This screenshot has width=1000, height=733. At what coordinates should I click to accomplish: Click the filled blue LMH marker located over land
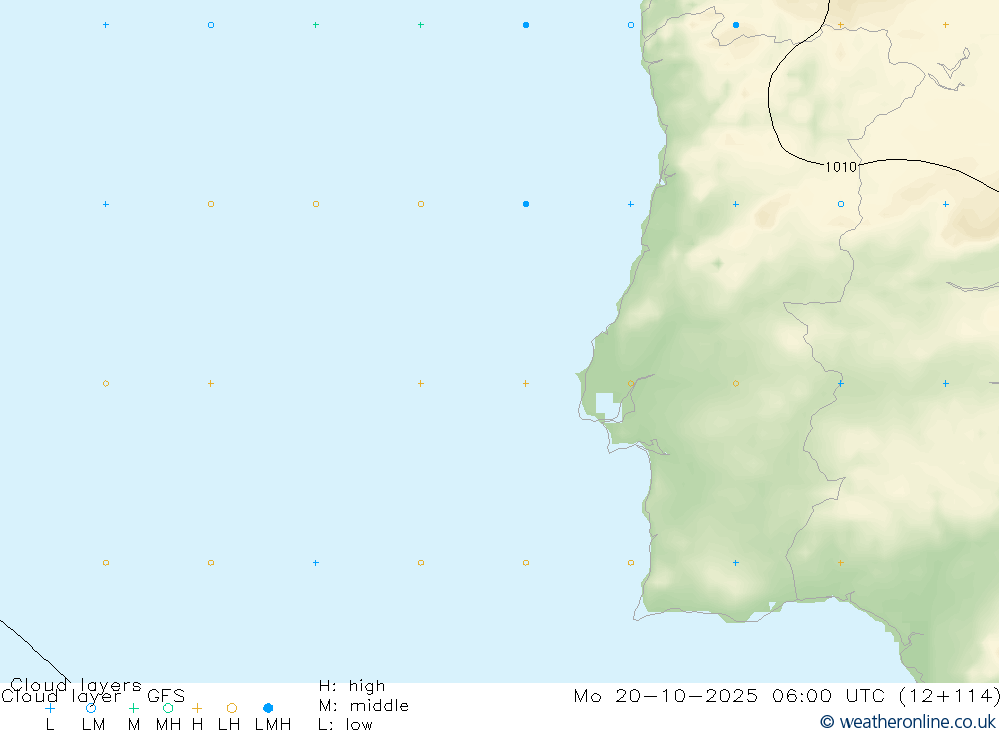pyautogui.click(x=736, y=25)
